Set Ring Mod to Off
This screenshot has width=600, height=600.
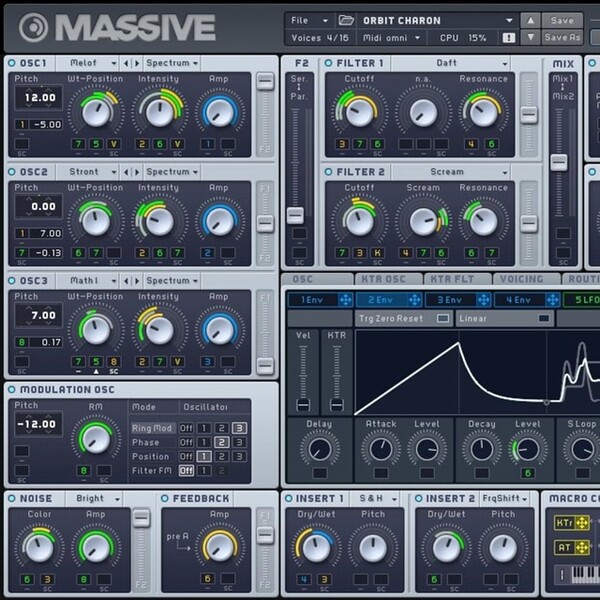186,428
